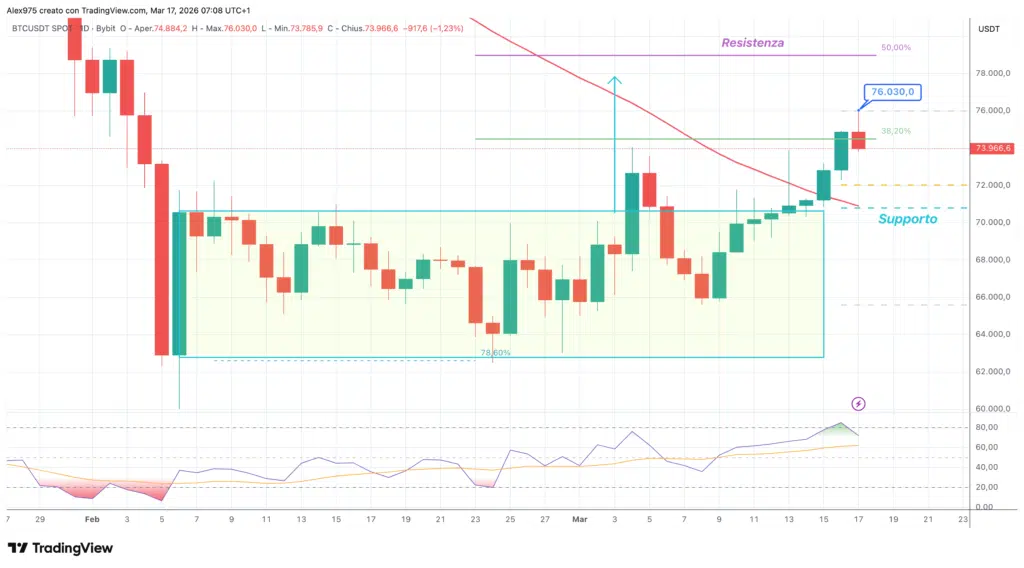Click the Feb label on the time axis
Viewport: 1024px width, 568px height.
pyautogui.click(x=92, y=520)
